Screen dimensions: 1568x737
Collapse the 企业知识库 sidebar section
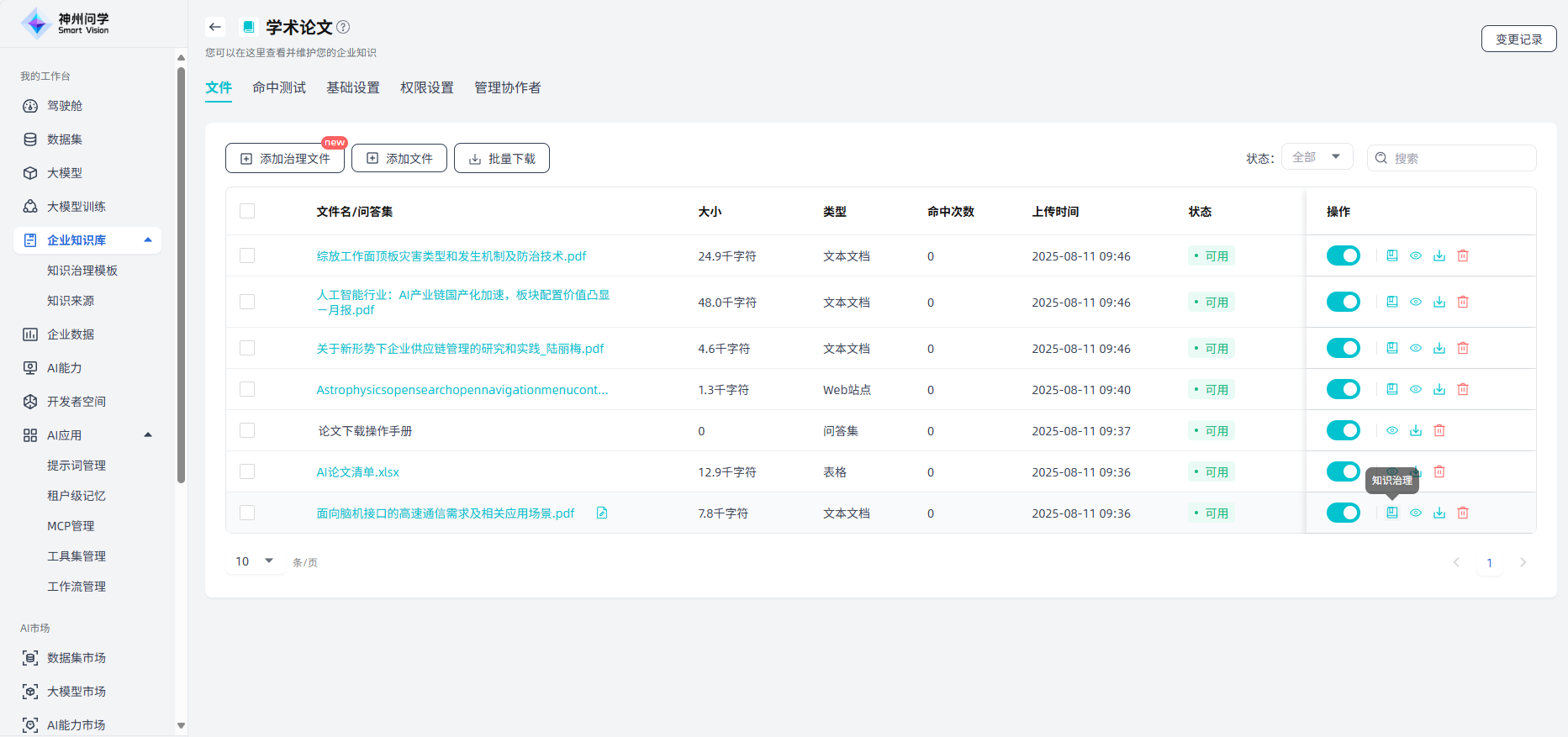click(148, 240)
